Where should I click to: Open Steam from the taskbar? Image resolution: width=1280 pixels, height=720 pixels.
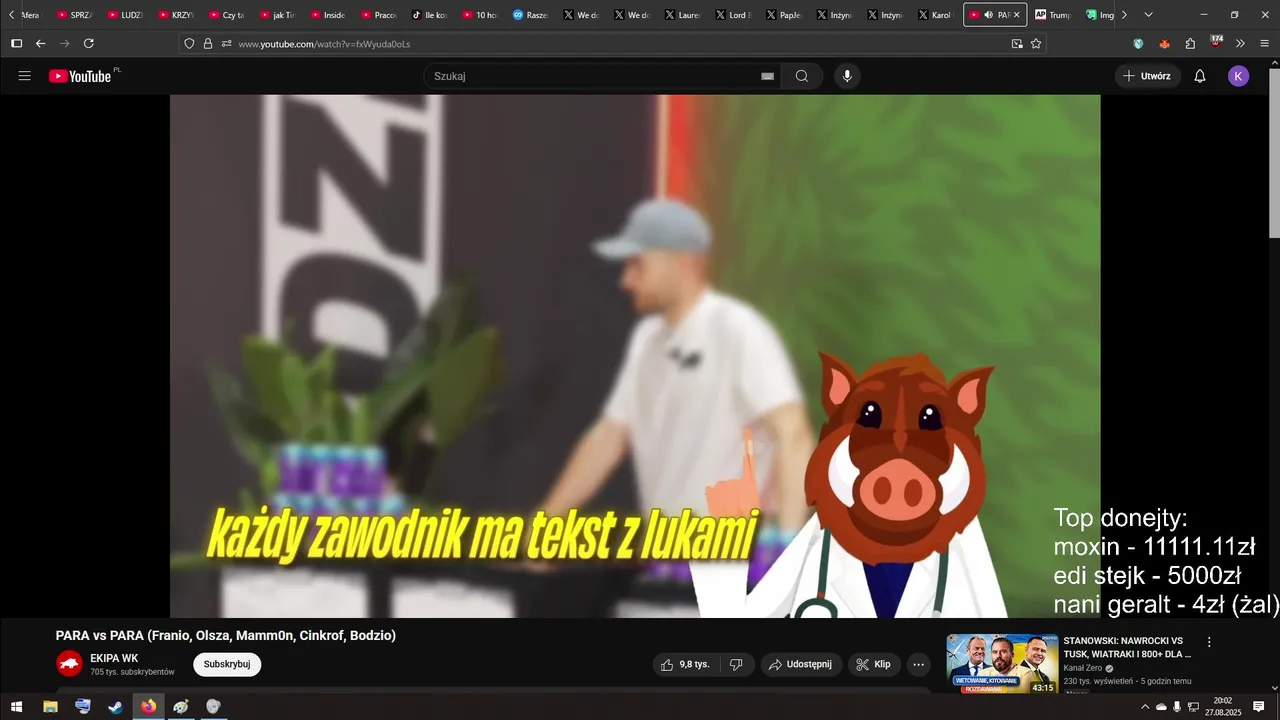[x=116, y=706]
